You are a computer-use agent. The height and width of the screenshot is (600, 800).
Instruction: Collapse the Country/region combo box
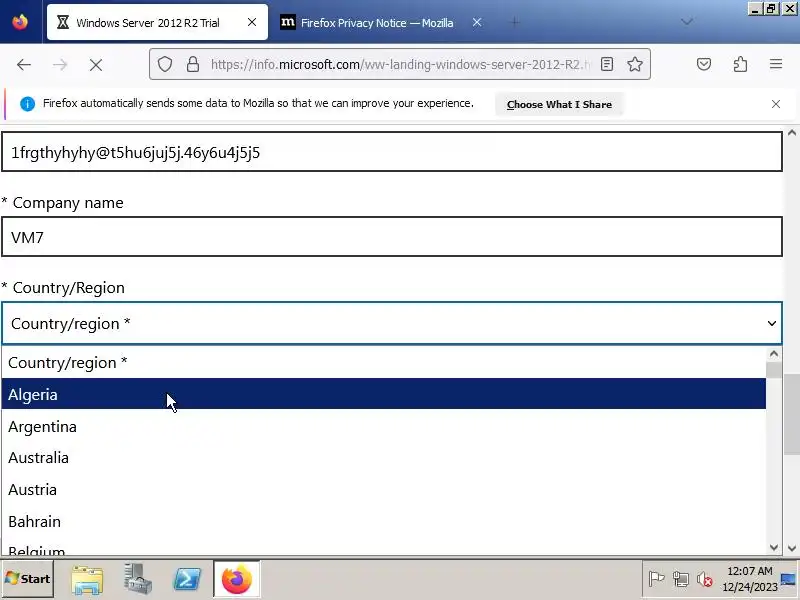point(391,323)
